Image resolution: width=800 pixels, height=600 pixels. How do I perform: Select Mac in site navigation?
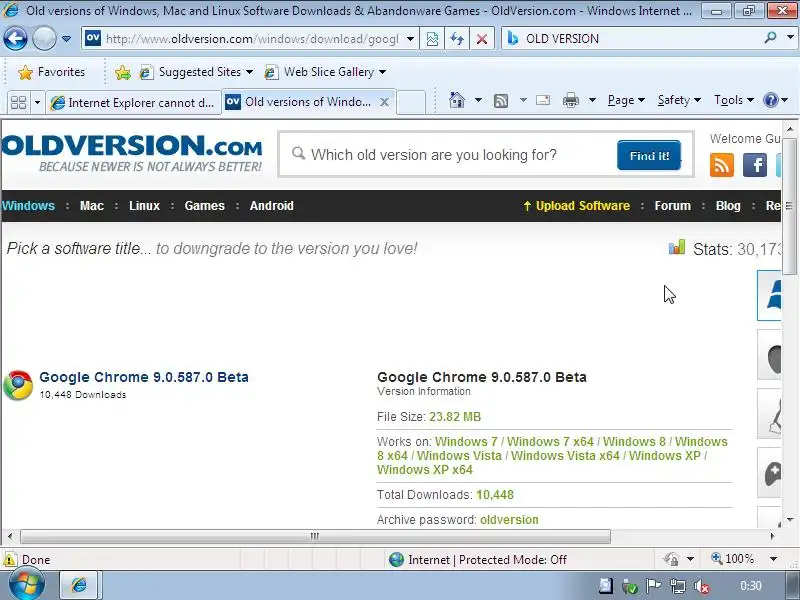point(92,206)
